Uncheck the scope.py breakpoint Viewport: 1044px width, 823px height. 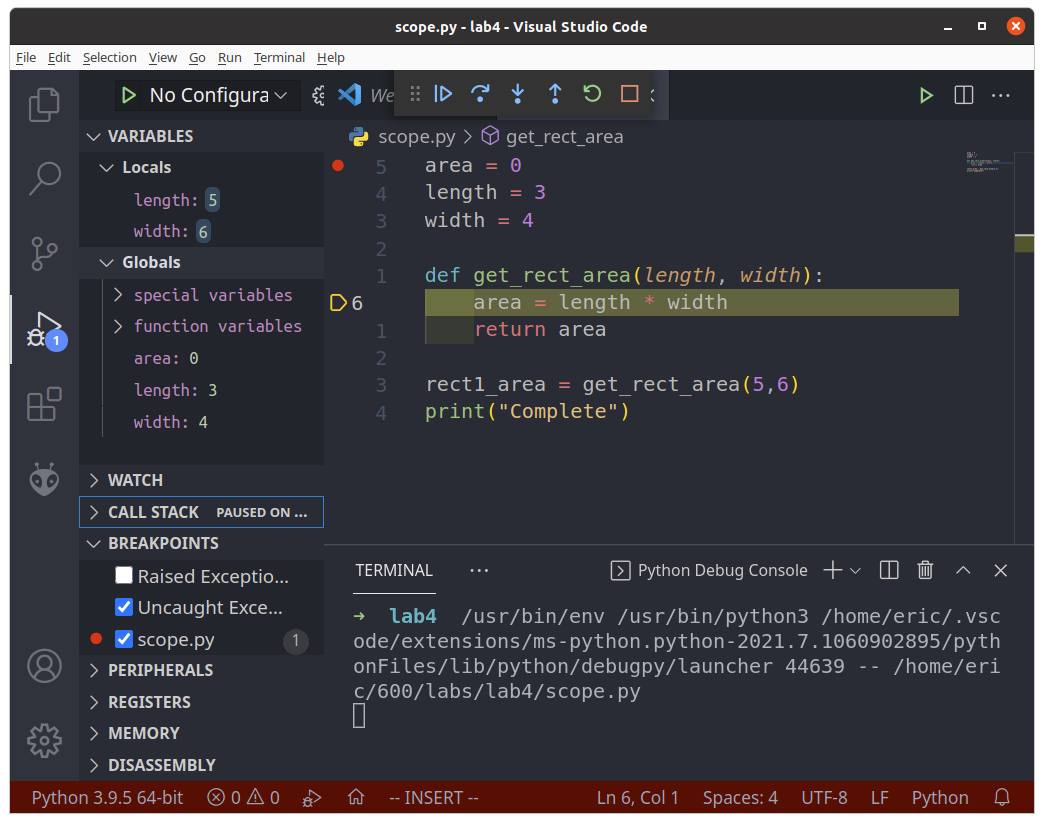click(x=124, y=638)
